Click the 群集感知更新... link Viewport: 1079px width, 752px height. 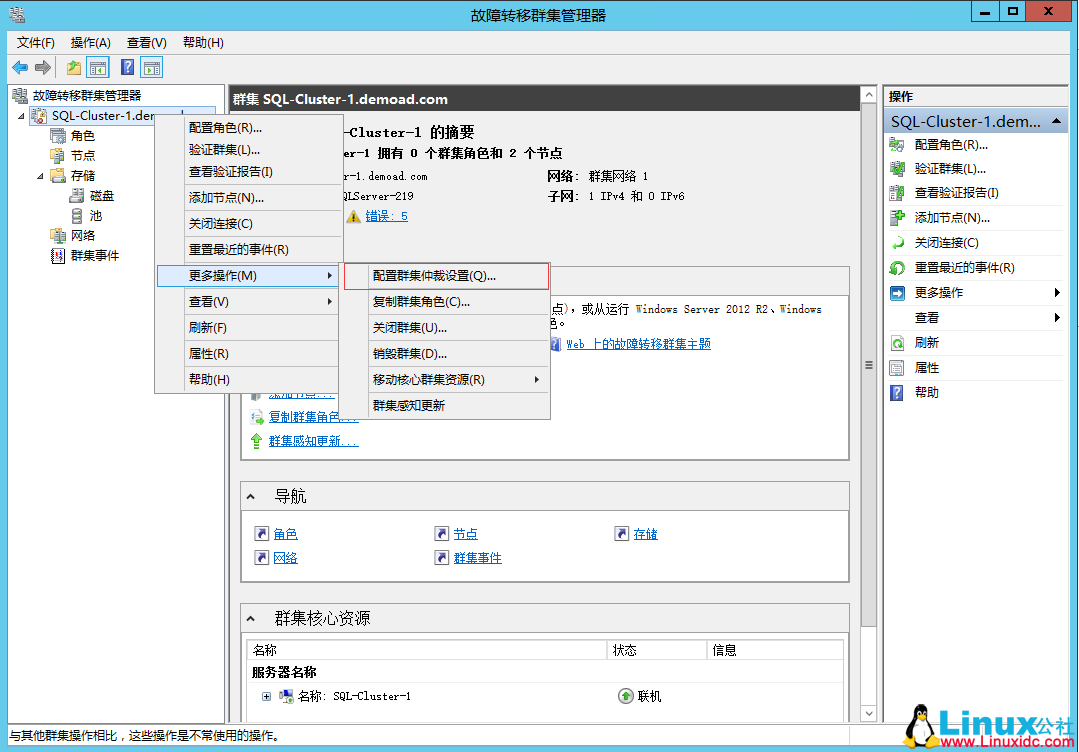point(313,441)
